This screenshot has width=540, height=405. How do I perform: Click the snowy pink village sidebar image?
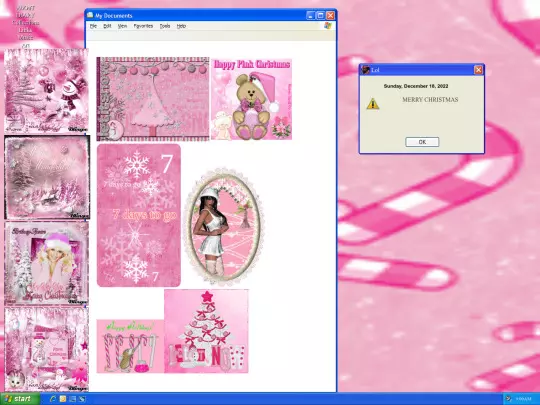(x=47, y=177)
